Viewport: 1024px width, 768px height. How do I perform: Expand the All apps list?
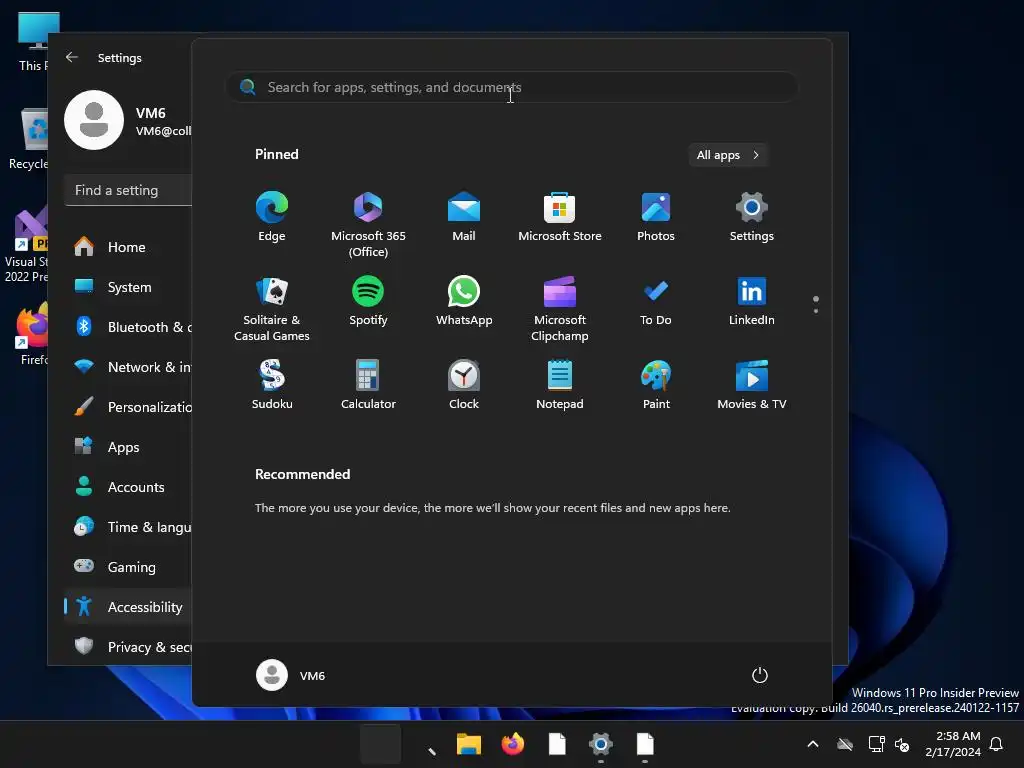pos(728,155)
